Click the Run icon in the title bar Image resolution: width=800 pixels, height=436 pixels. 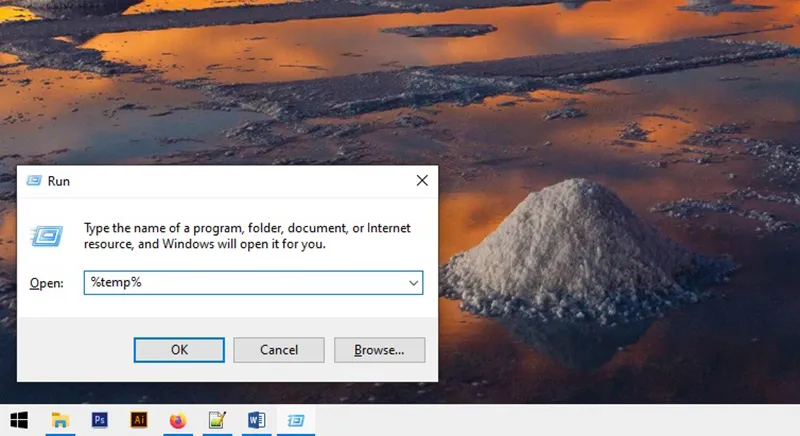tap(34, 181)
